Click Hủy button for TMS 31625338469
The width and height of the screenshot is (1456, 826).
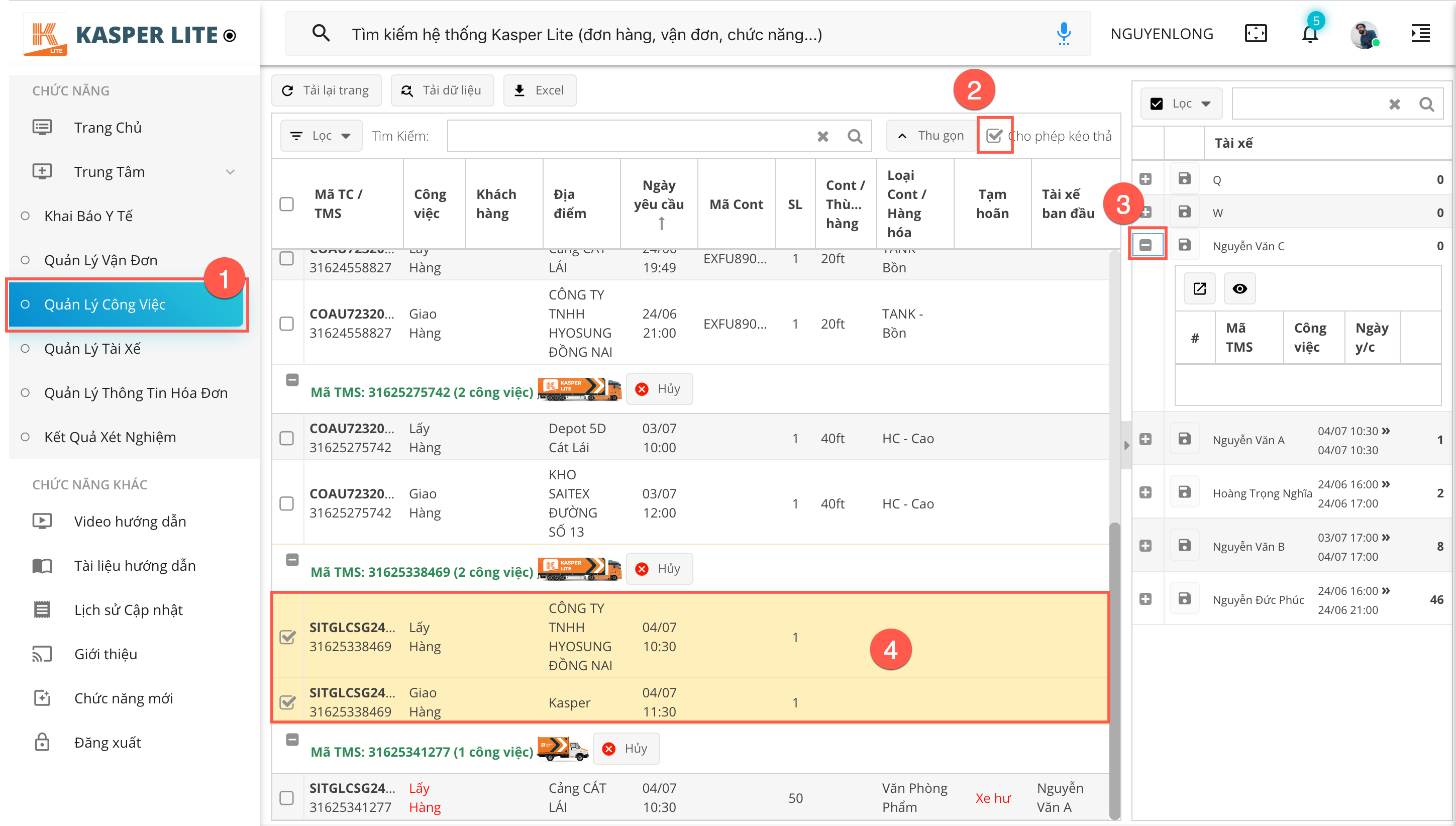coord(659,568)
